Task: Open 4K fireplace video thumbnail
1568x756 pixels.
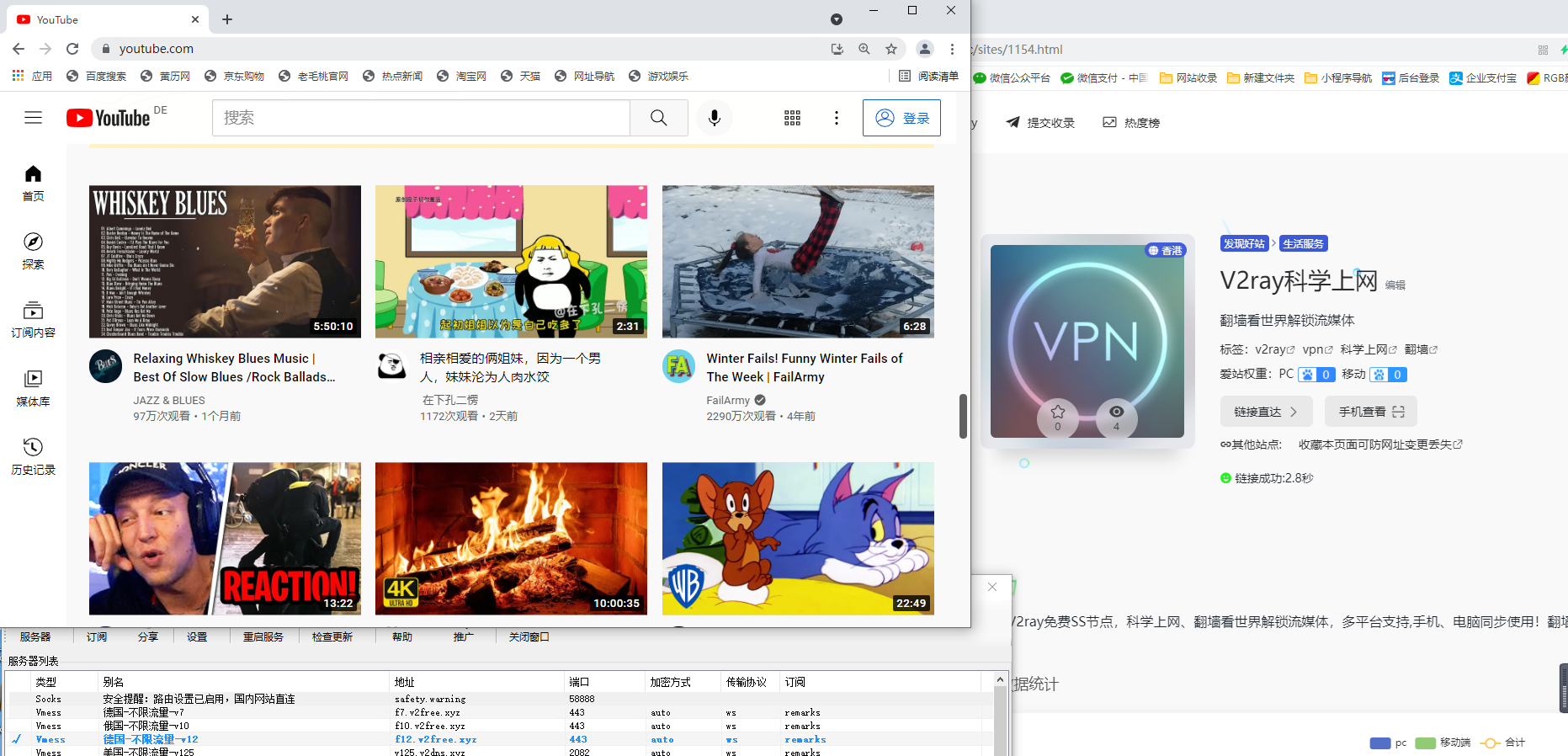Action: pos(511,539)
